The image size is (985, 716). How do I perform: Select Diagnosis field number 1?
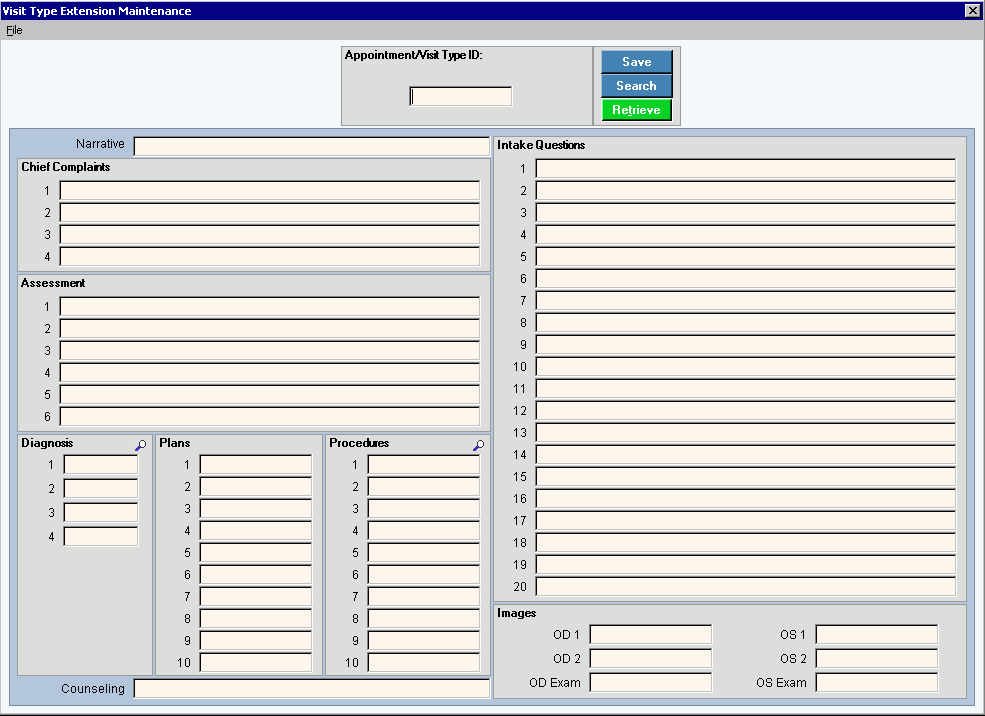click(101, 464)
